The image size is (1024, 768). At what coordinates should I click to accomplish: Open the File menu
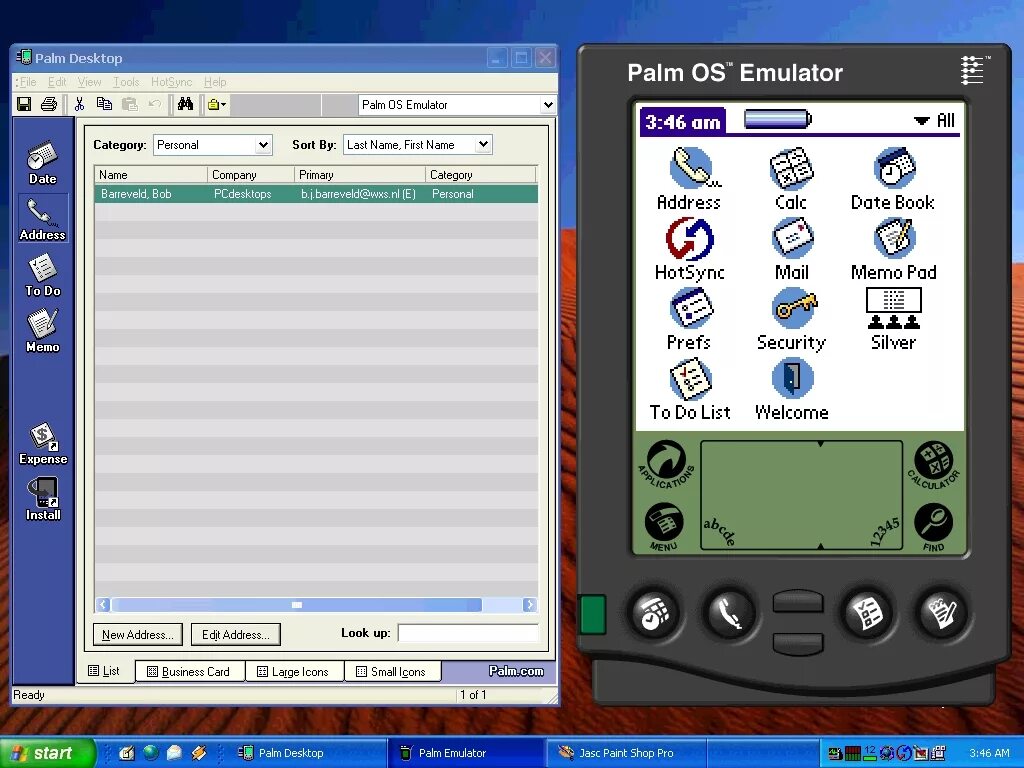pyautogui.click(x=27, y=82)
